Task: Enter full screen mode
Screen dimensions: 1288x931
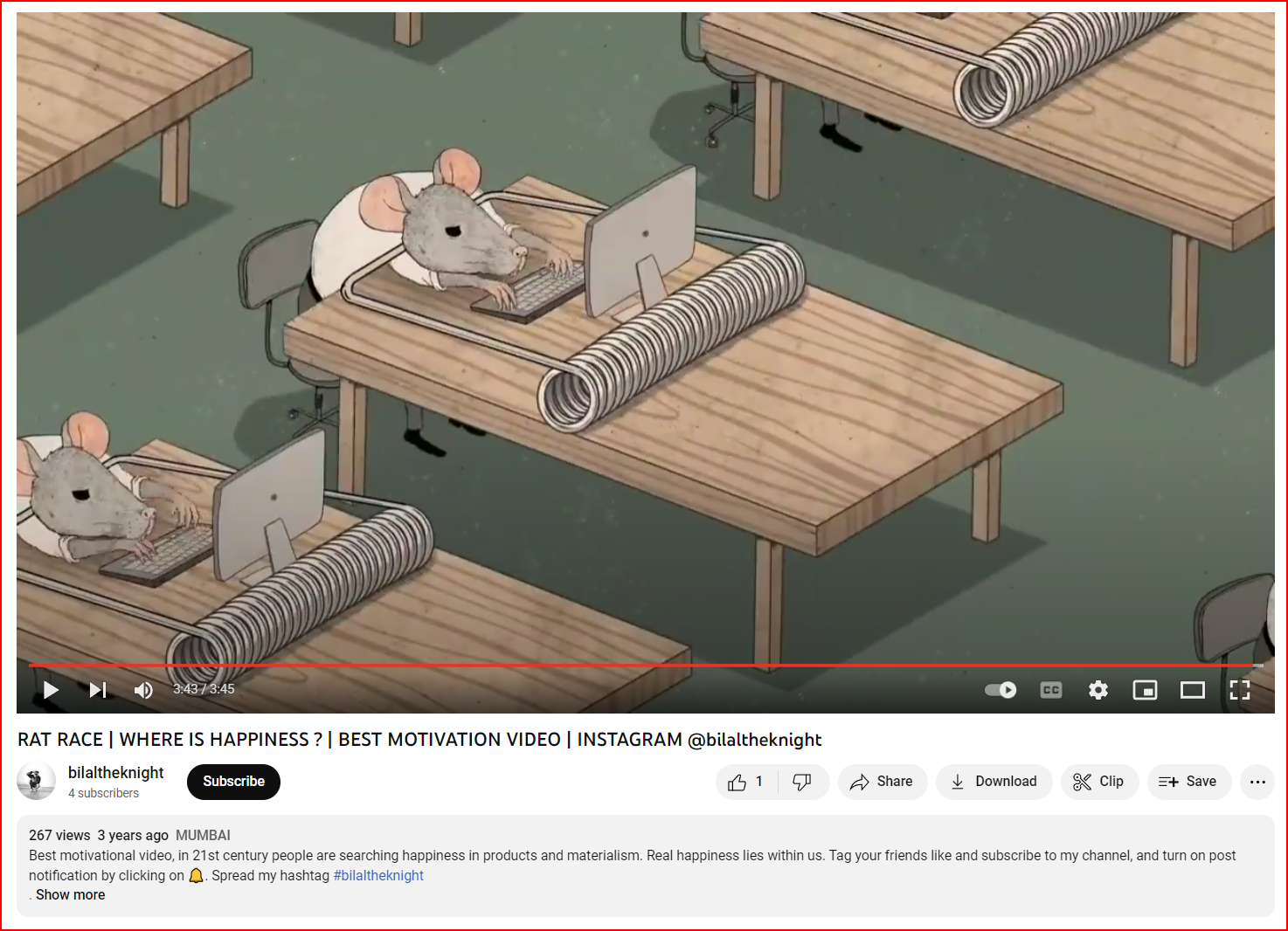Action: [1240, 690]
